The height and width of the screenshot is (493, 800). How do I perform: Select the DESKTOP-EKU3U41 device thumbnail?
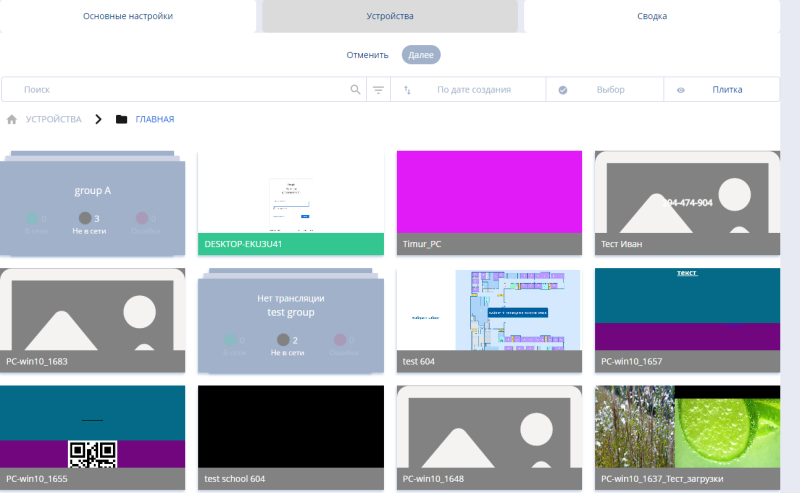[290, 192]
